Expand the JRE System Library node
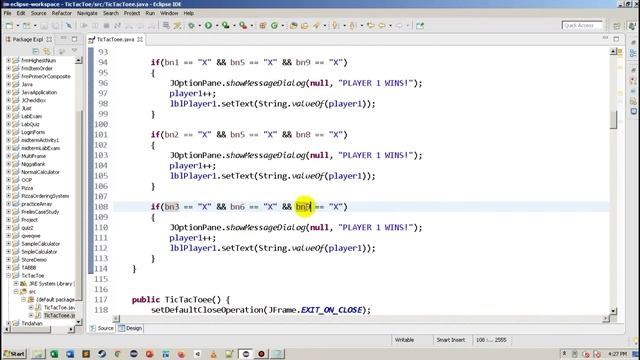This screenshot has height=360, width=640. tap(16, 283)
